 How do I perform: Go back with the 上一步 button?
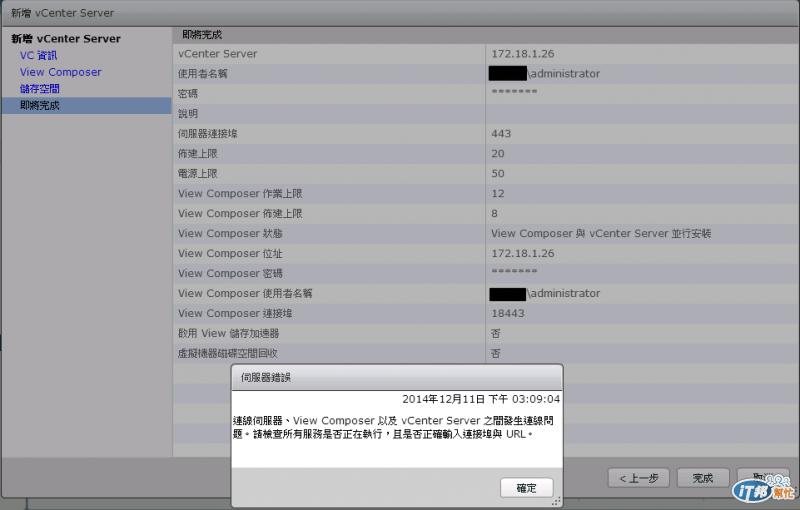(639, 478)
